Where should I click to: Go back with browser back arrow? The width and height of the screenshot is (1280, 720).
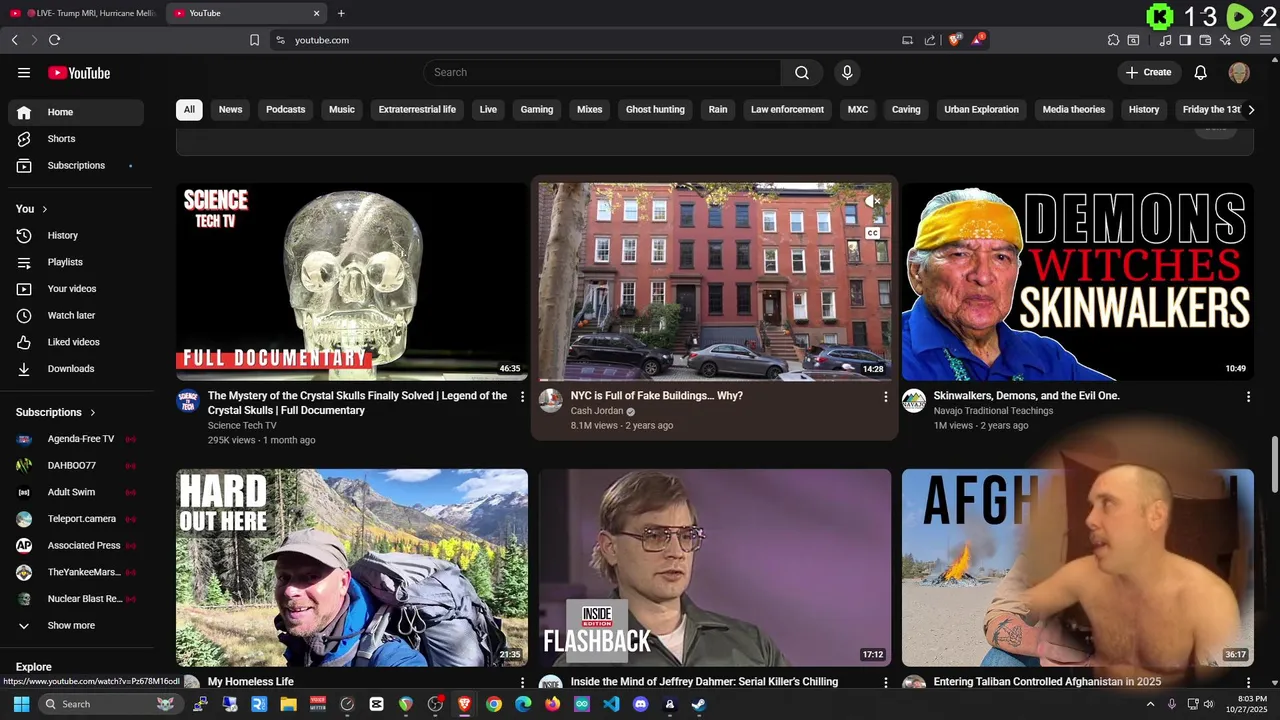pos(14,40)
